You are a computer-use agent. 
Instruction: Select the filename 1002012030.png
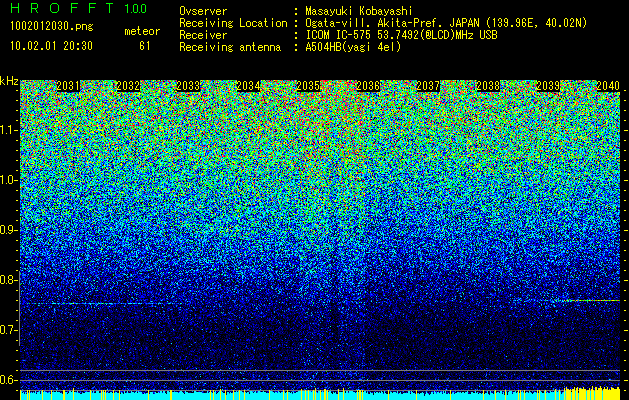52,27
